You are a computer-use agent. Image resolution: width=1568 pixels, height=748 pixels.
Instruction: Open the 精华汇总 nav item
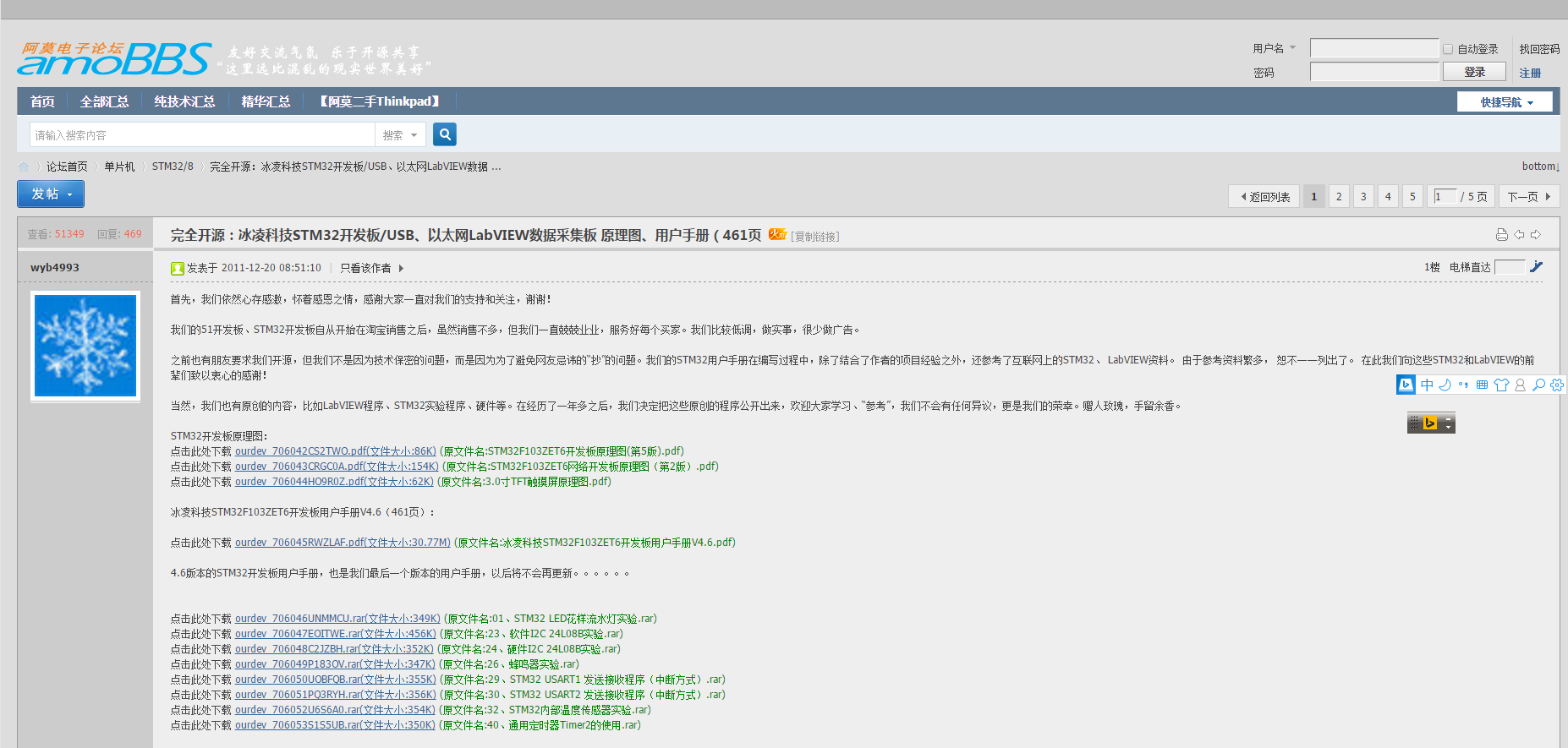click(x=266, y=101)
